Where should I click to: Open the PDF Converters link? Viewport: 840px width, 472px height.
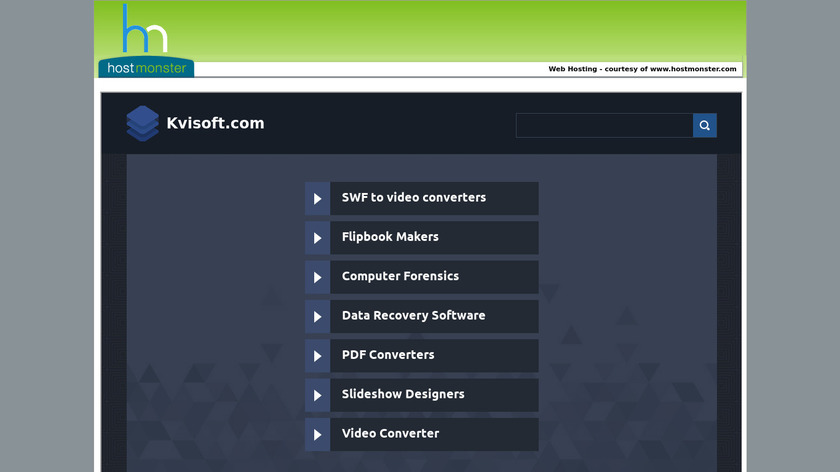[x=388, y=355]
